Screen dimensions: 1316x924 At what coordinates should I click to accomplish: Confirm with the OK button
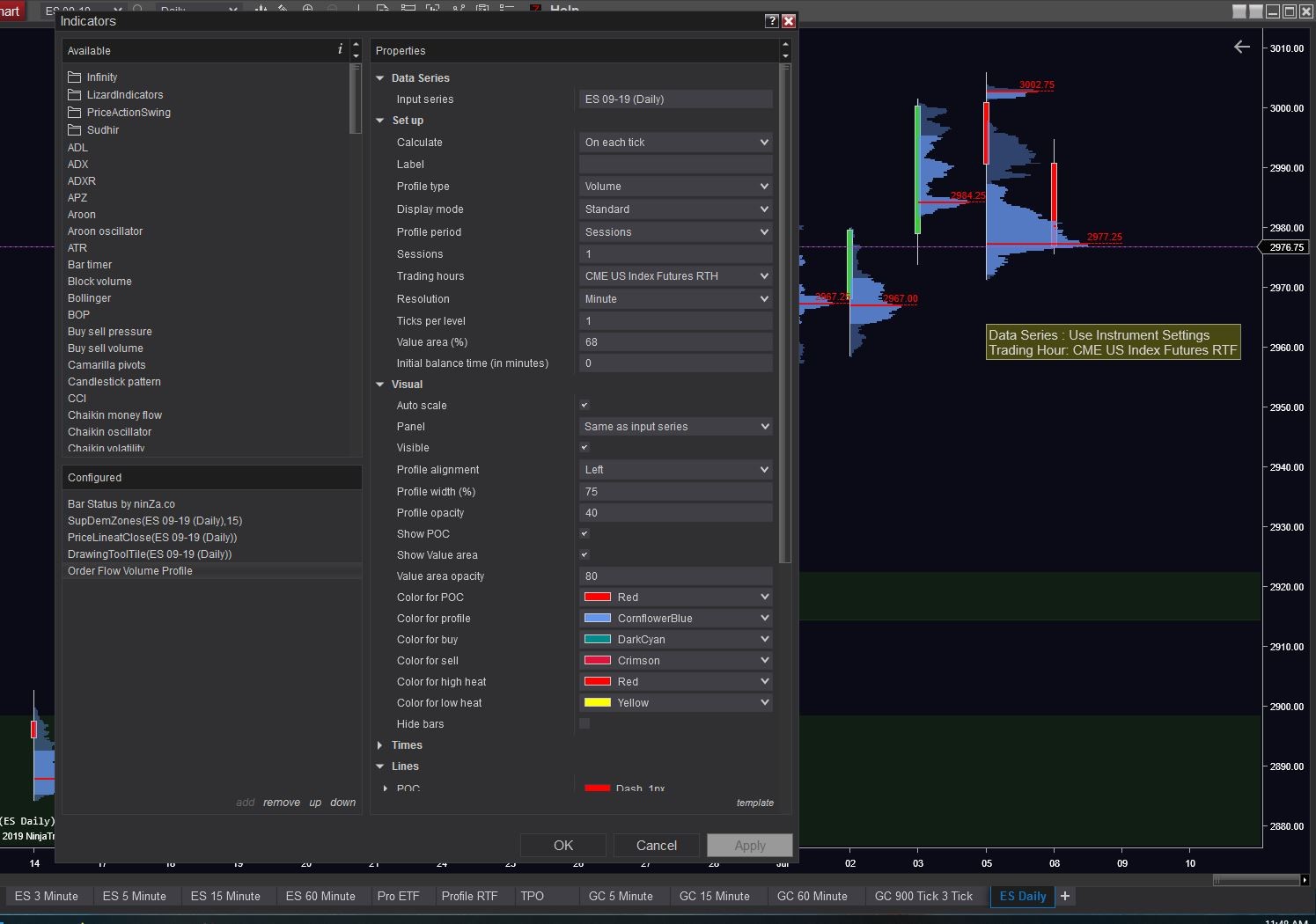pyautogui.click(x=563, y=846)
